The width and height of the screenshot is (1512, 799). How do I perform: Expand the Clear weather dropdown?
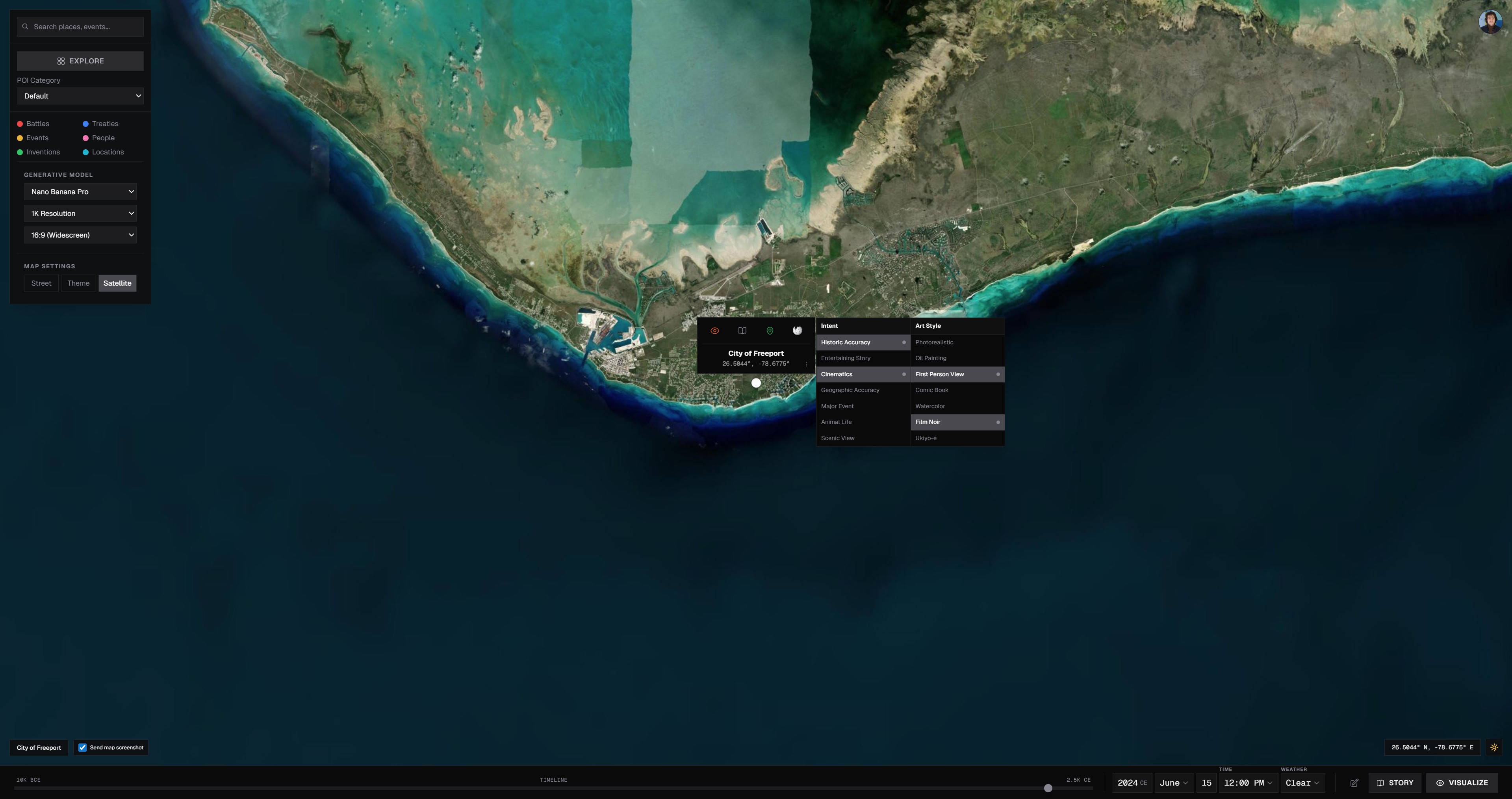pos(1302,782)
